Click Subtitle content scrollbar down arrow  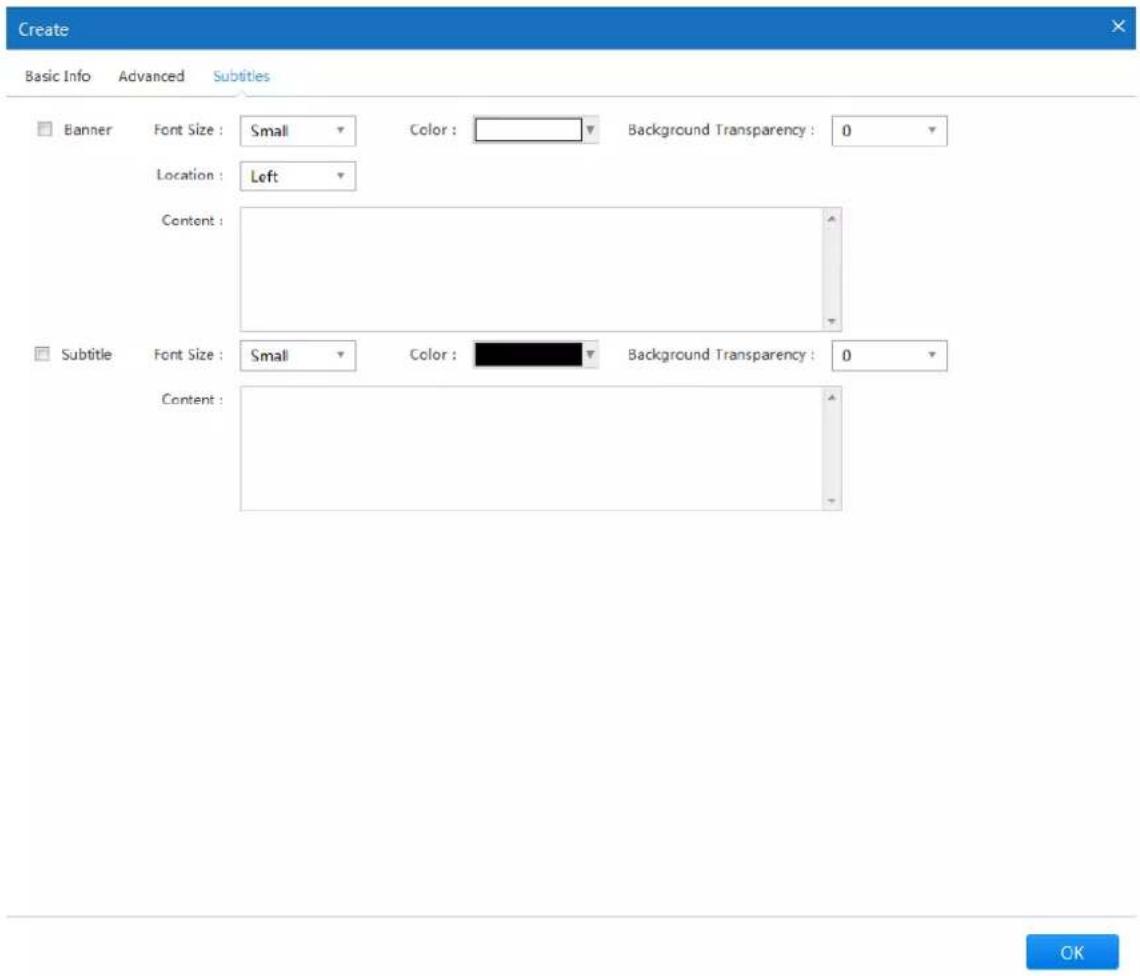tap(832, 500)
